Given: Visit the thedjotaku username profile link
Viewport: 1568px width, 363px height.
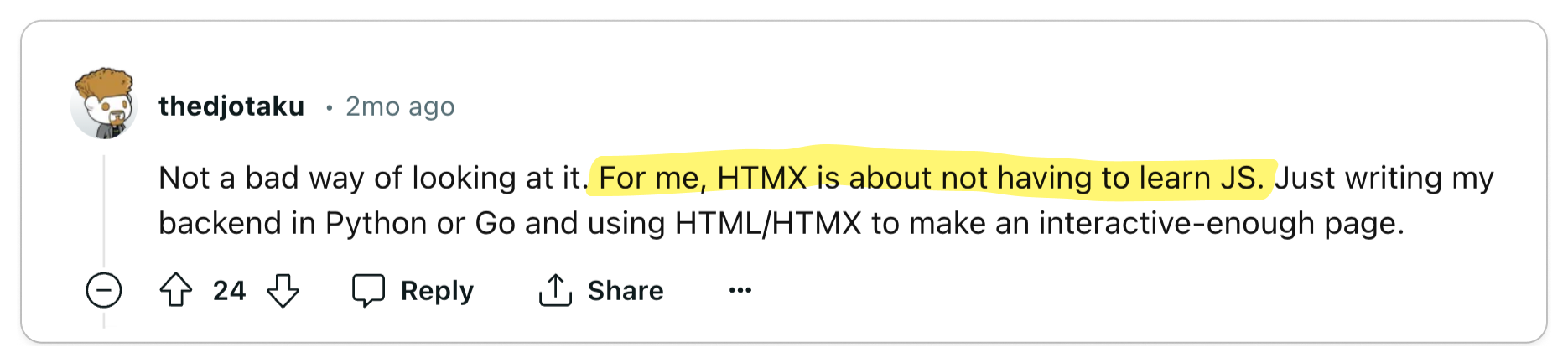Looking at the screenshot, I should 231,106.
